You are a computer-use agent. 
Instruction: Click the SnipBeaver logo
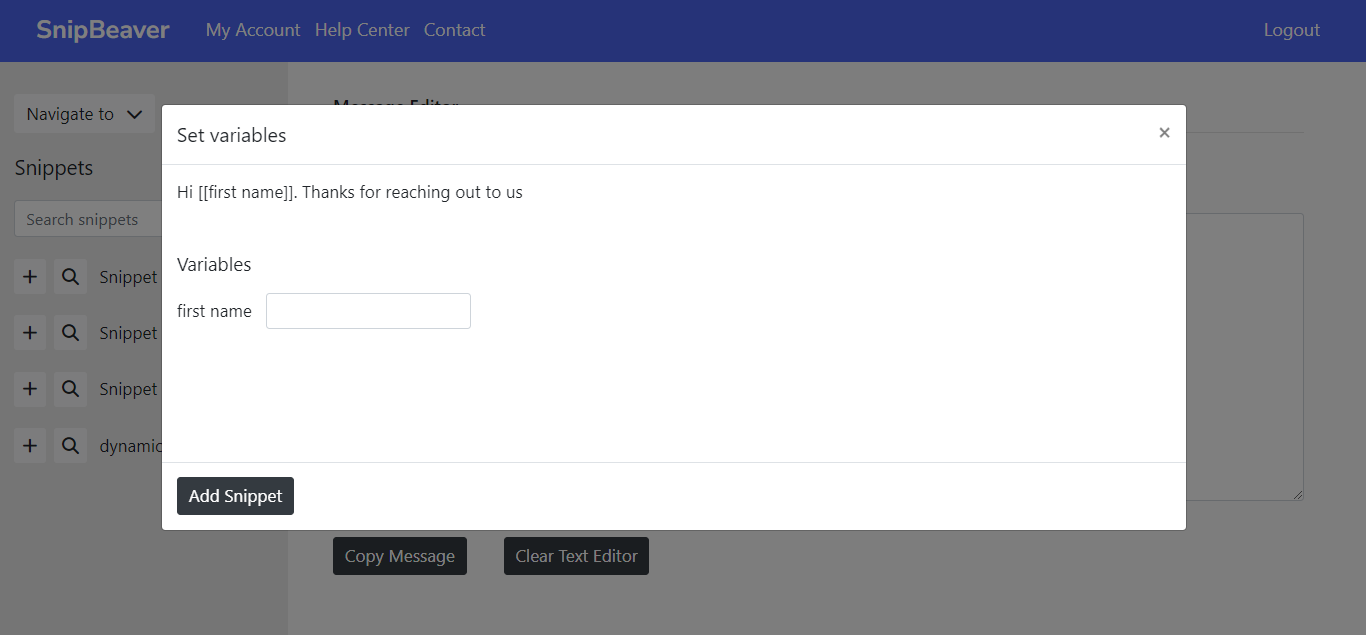[x=103, y=30]
